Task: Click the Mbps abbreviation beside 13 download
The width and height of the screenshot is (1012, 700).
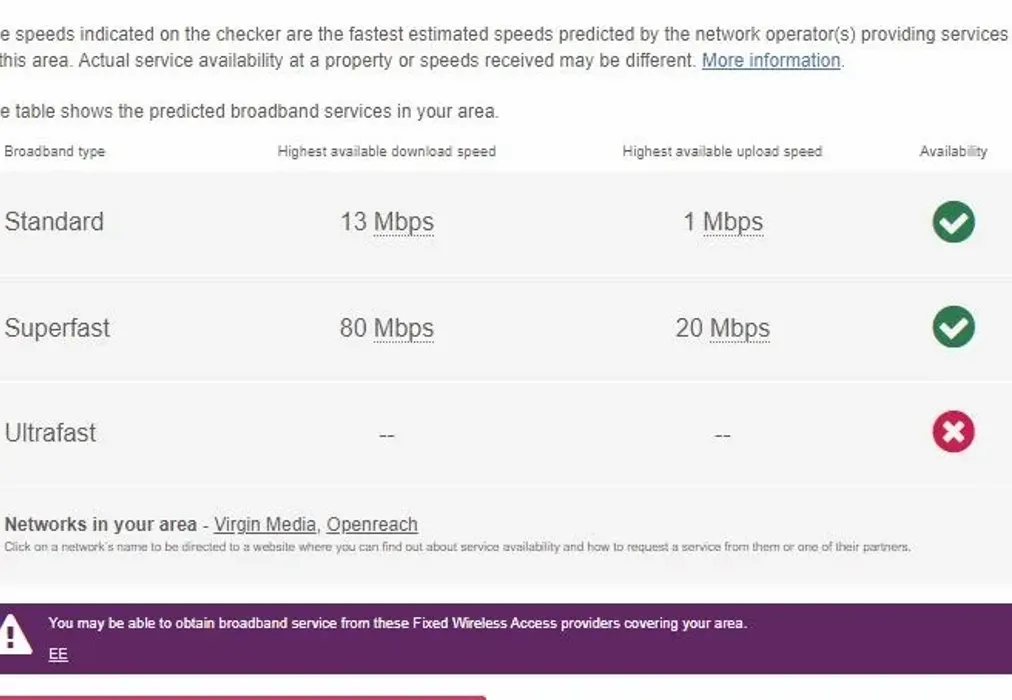Action: [x=404, y=222]
